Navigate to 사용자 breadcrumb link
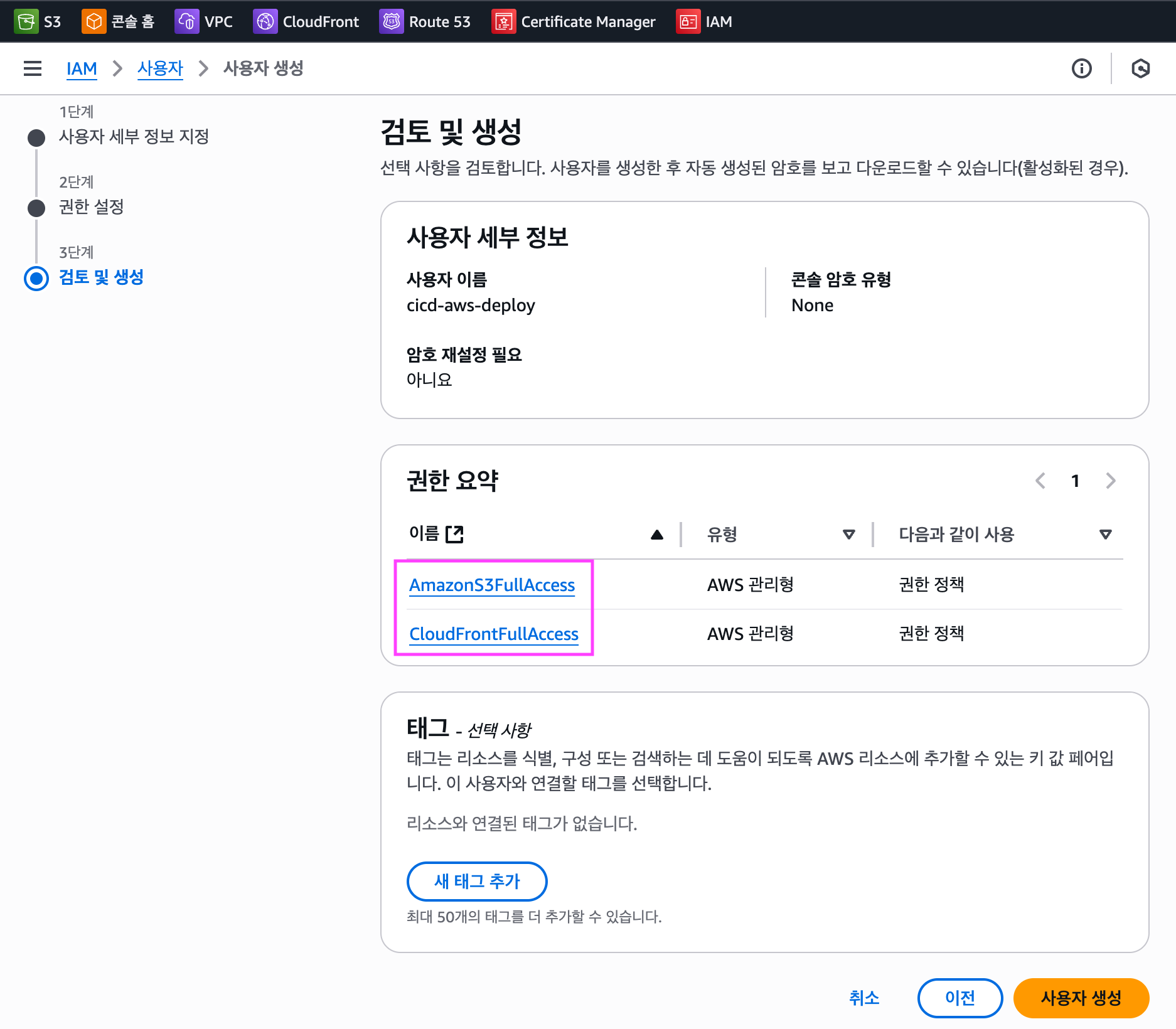Image resolution: width=1176 pixels, height=1029 pixels. (x=160, y=68)
